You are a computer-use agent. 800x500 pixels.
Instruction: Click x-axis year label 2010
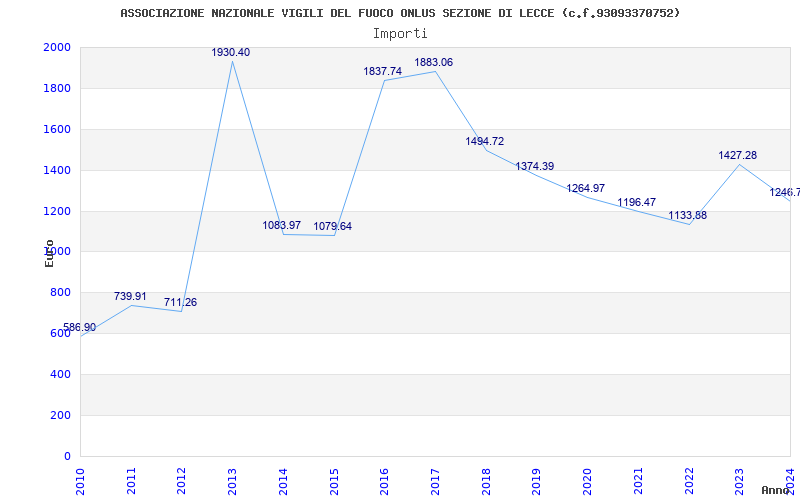[80, 481]
